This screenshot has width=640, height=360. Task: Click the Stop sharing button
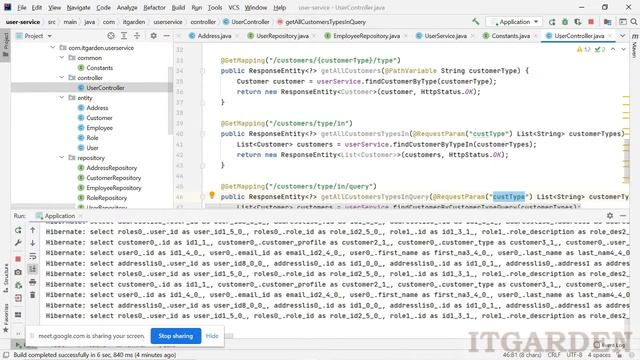(x=176, y=336)
